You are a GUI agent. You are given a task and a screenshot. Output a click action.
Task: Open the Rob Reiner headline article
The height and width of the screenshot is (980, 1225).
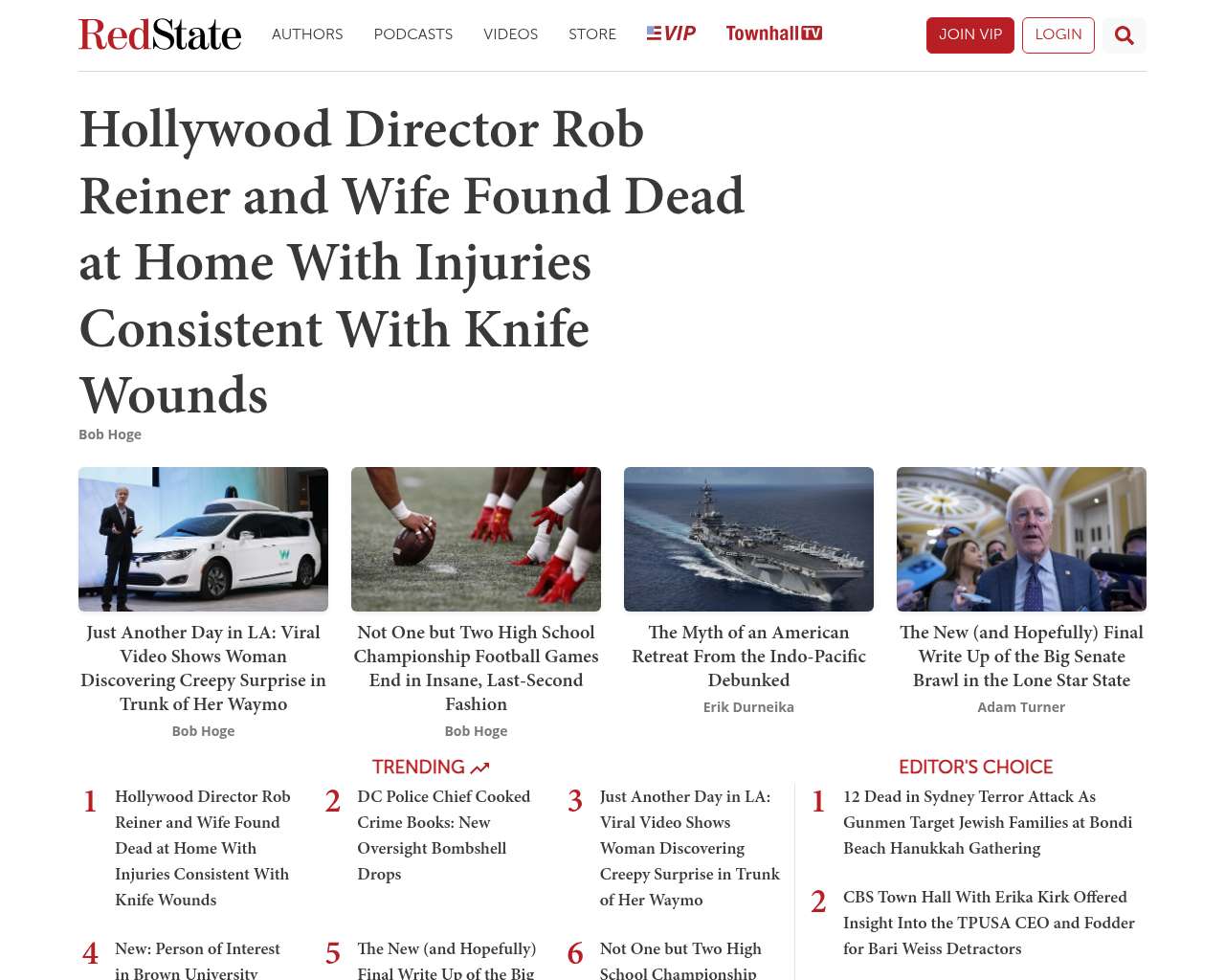412,262
